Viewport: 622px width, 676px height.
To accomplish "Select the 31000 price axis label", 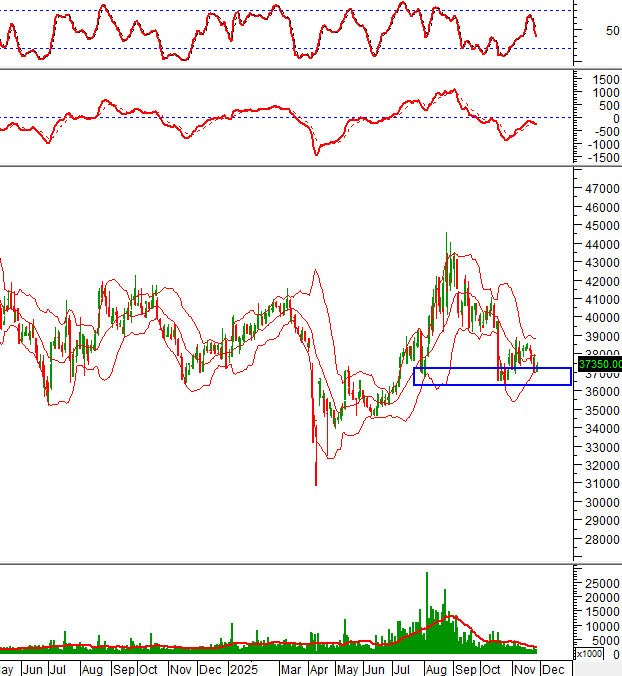I will pyautogui.click(x=601, y=484).
